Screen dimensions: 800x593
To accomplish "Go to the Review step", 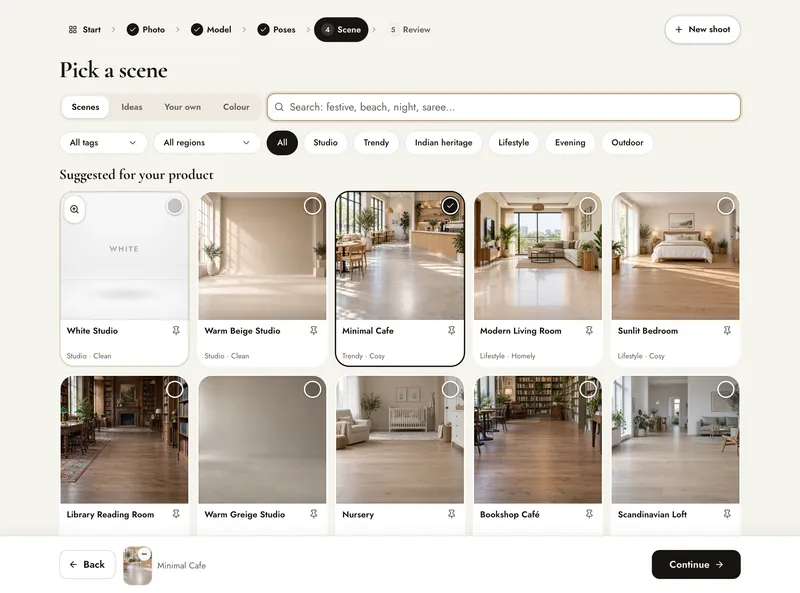I will pyautogui.click(x=410, y=30).
